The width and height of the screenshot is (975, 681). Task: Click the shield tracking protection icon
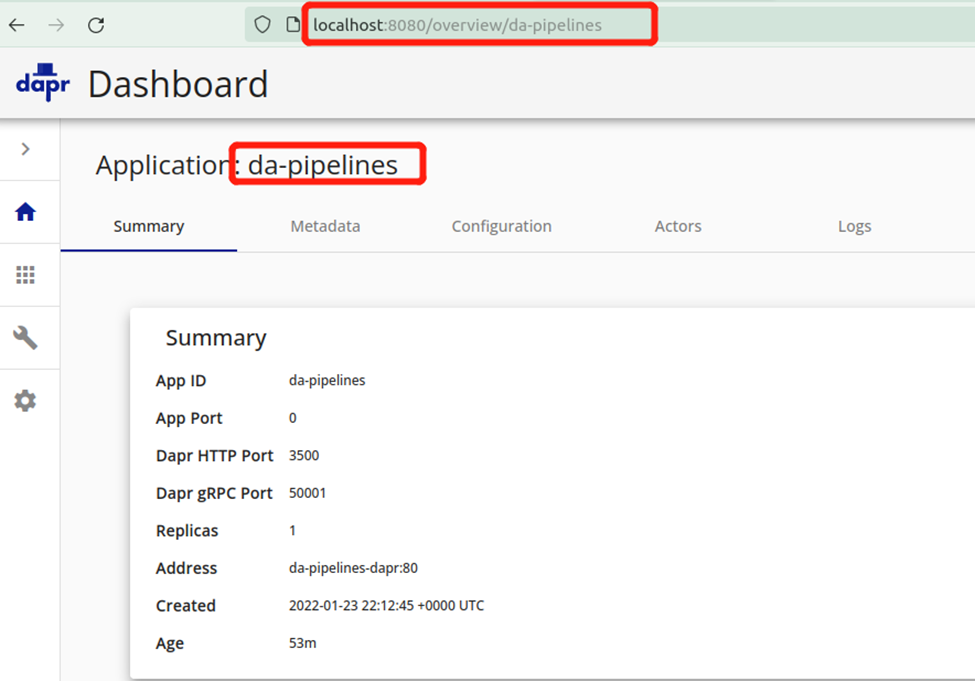[x=262, y=25]
